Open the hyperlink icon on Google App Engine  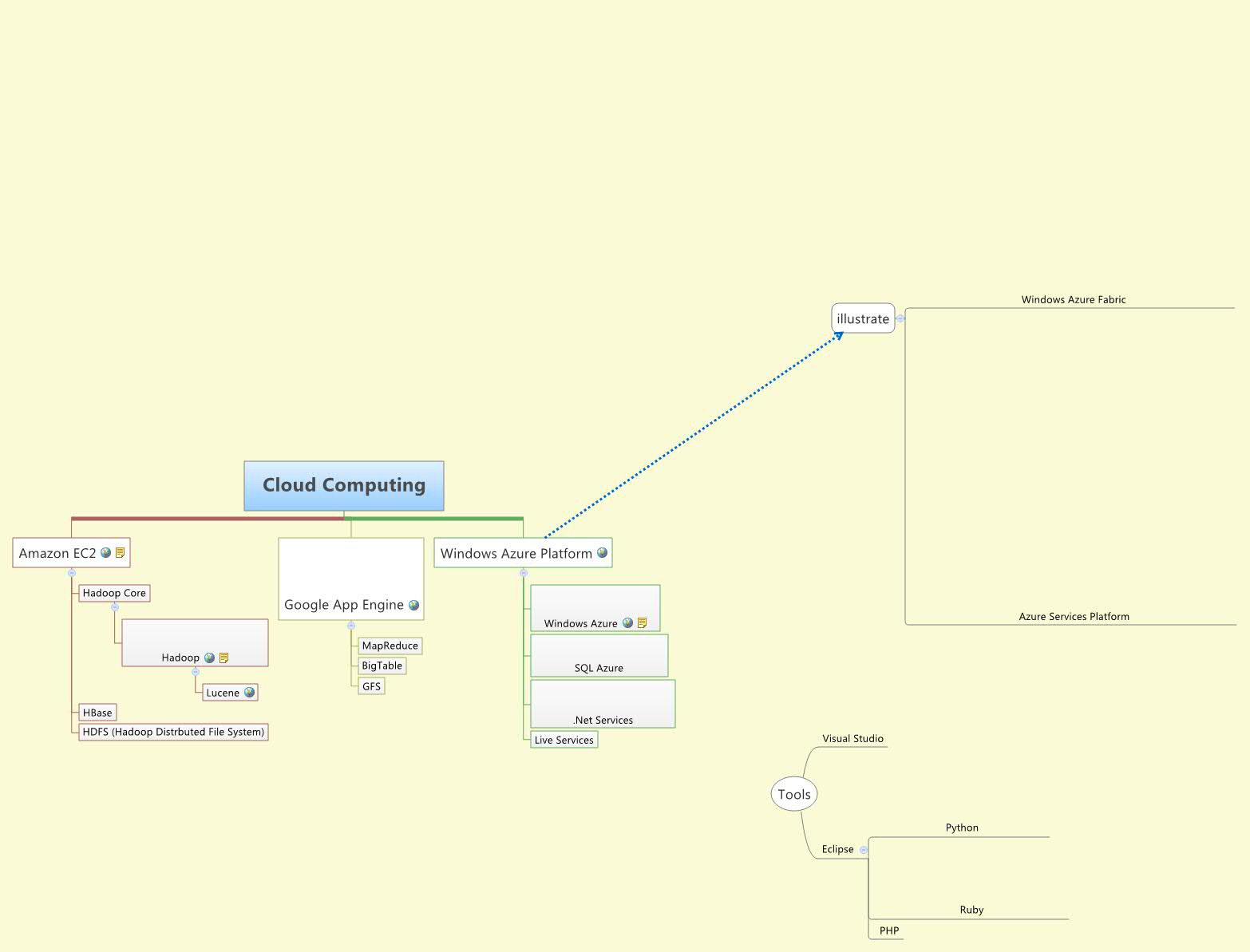pos(413,605)
